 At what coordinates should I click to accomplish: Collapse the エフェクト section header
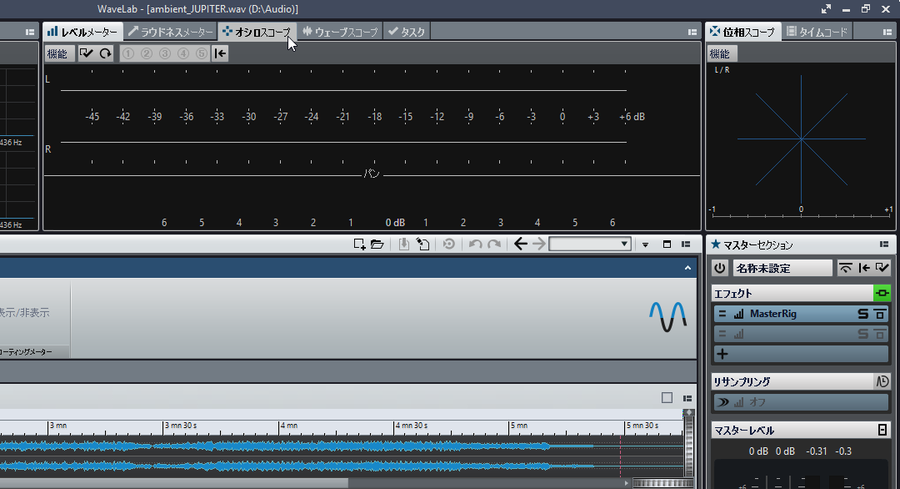point(792,293)
